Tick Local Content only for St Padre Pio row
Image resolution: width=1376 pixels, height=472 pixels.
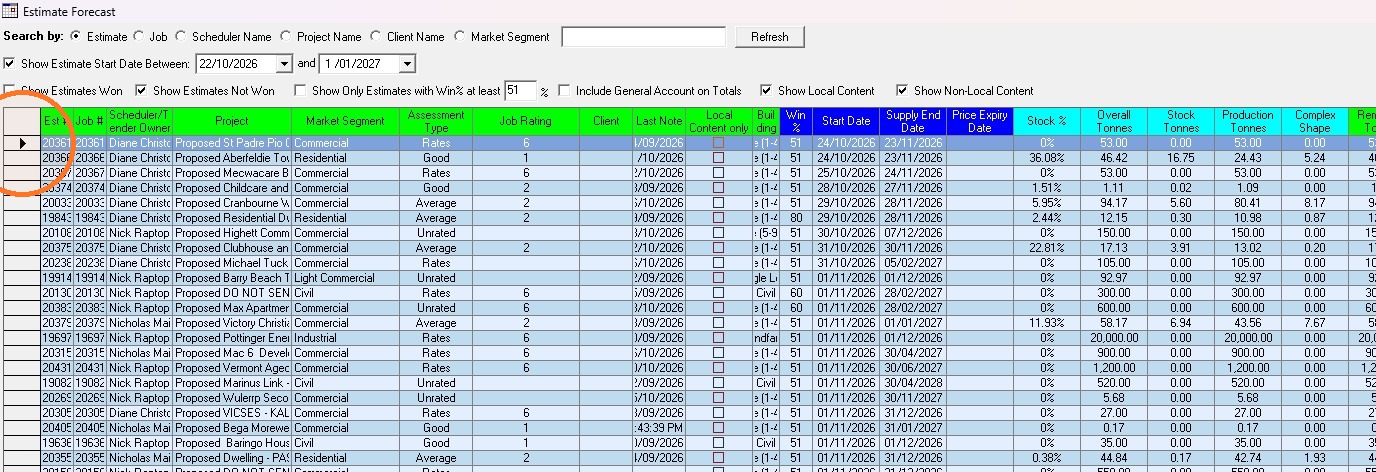[x=718, y=143]
